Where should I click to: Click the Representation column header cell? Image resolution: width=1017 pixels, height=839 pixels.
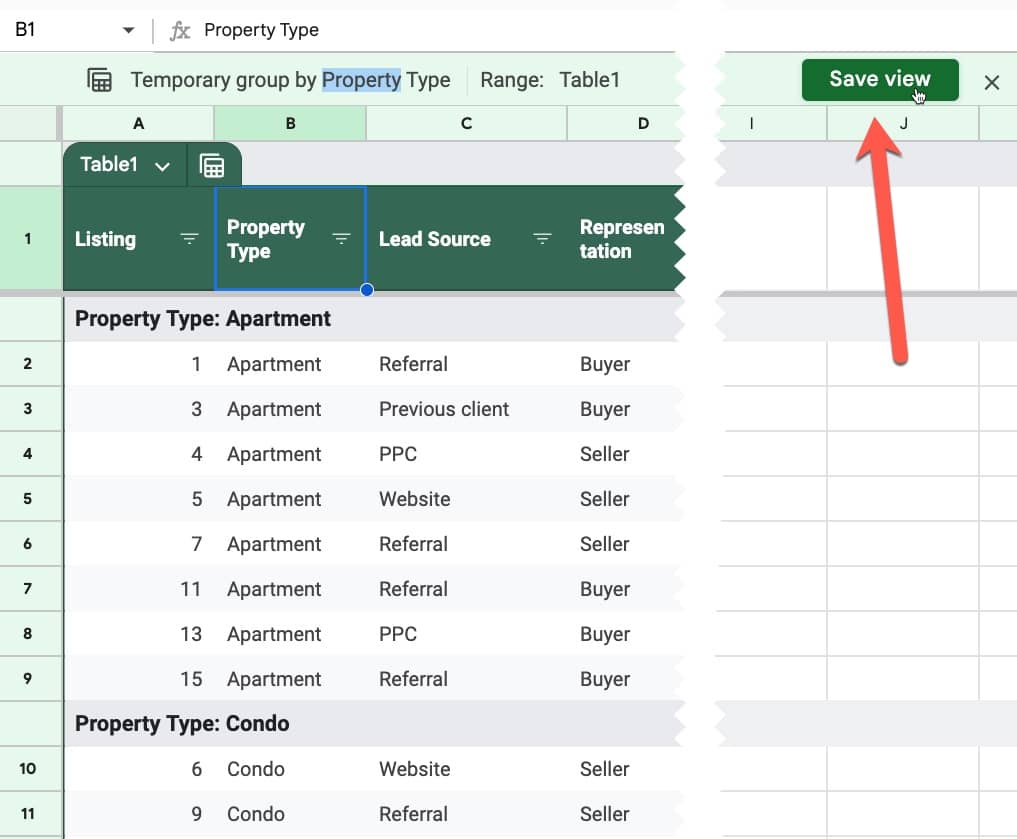[x=625, y=239]
